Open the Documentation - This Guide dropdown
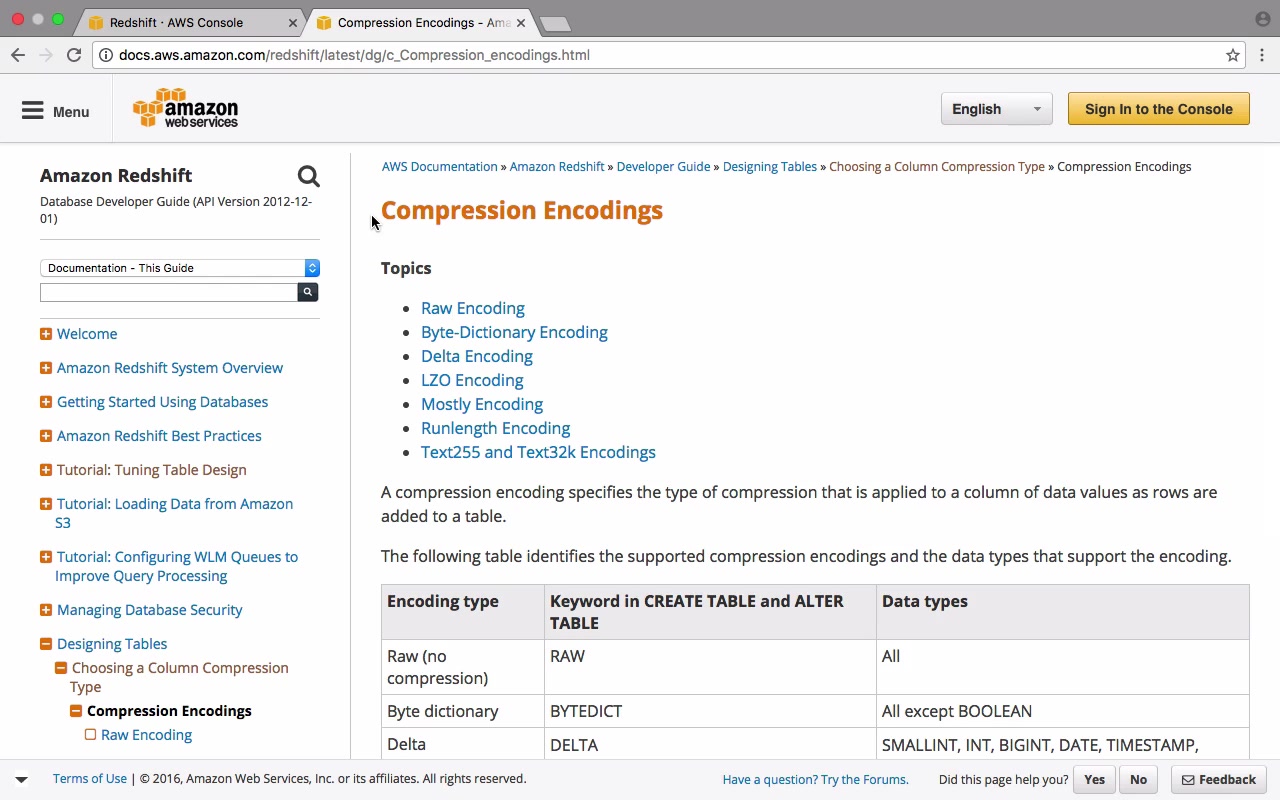 click(180, 268)
